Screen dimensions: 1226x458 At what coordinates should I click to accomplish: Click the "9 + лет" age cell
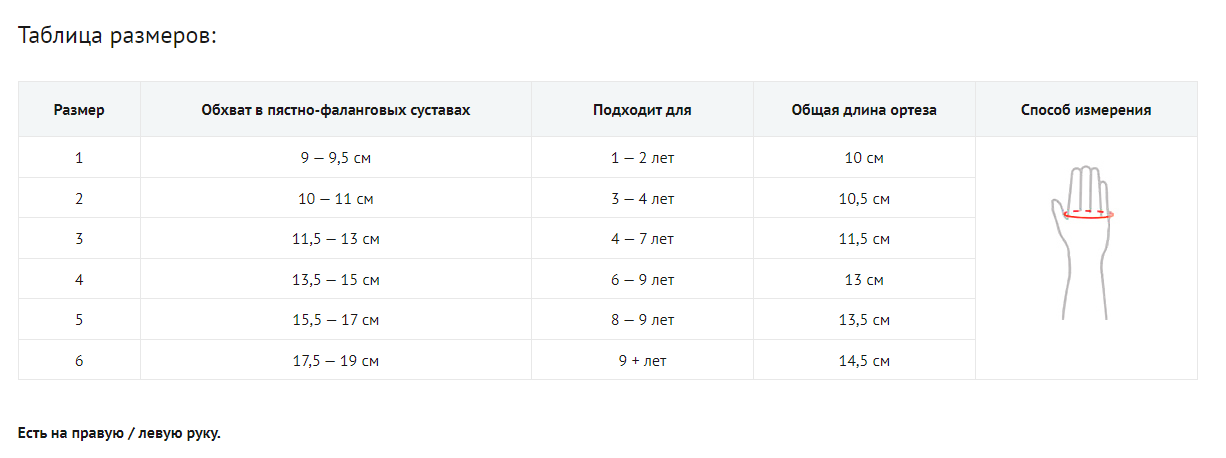642,360
